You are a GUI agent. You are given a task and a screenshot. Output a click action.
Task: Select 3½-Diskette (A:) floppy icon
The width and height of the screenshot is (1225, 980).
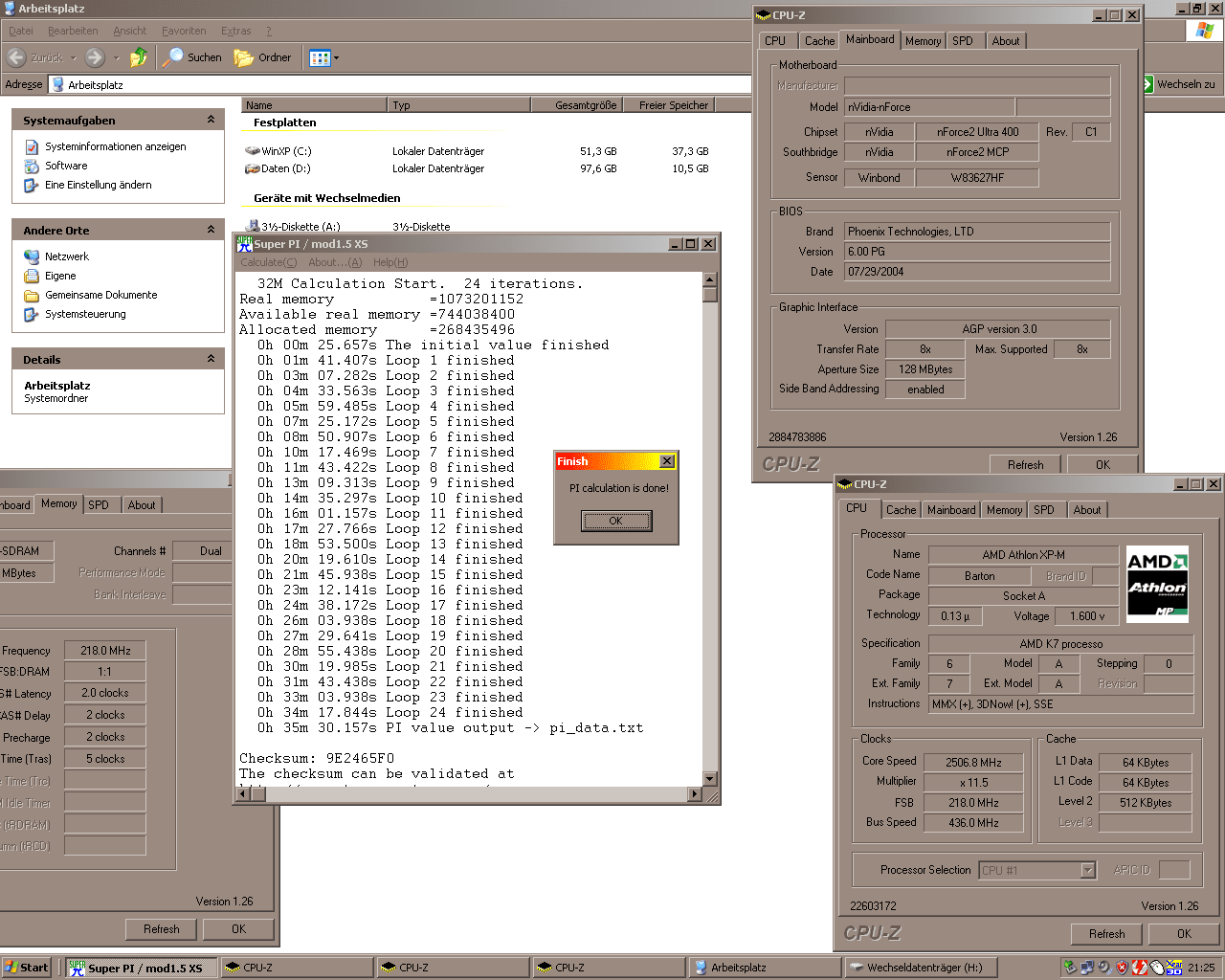[254, 226]
